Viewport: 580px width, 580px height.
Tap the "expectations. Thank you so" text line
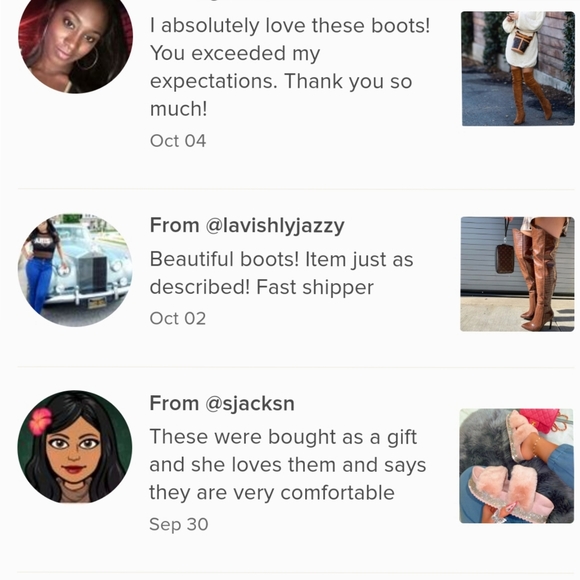point(281,81)
